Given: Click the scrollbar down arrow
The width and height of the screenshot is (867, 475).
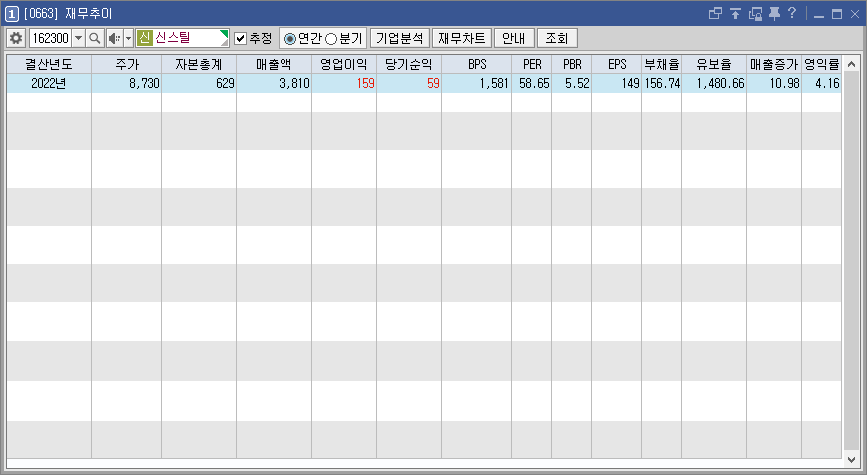Looking at the screenshot, I should 852,460.
